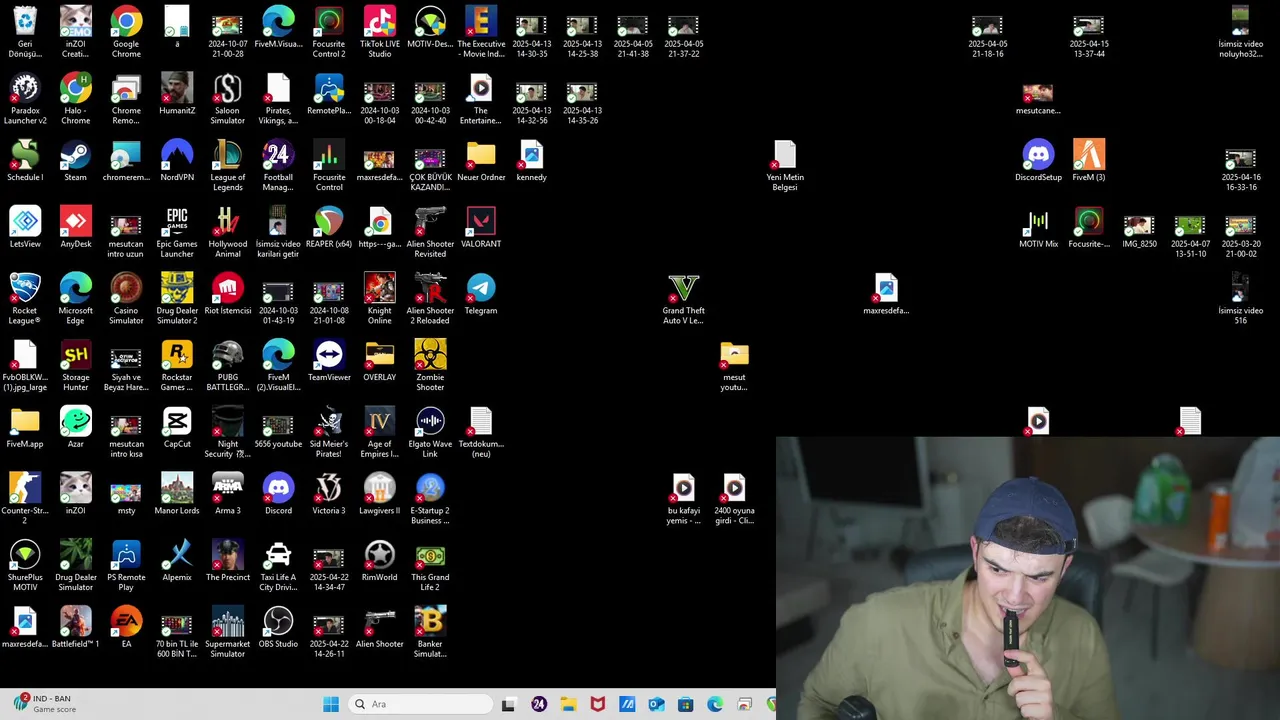The width and height of the screenshot is (1280, 720).
Task: Open File Explorer from the taskbar
Action: tap(568, 704)
